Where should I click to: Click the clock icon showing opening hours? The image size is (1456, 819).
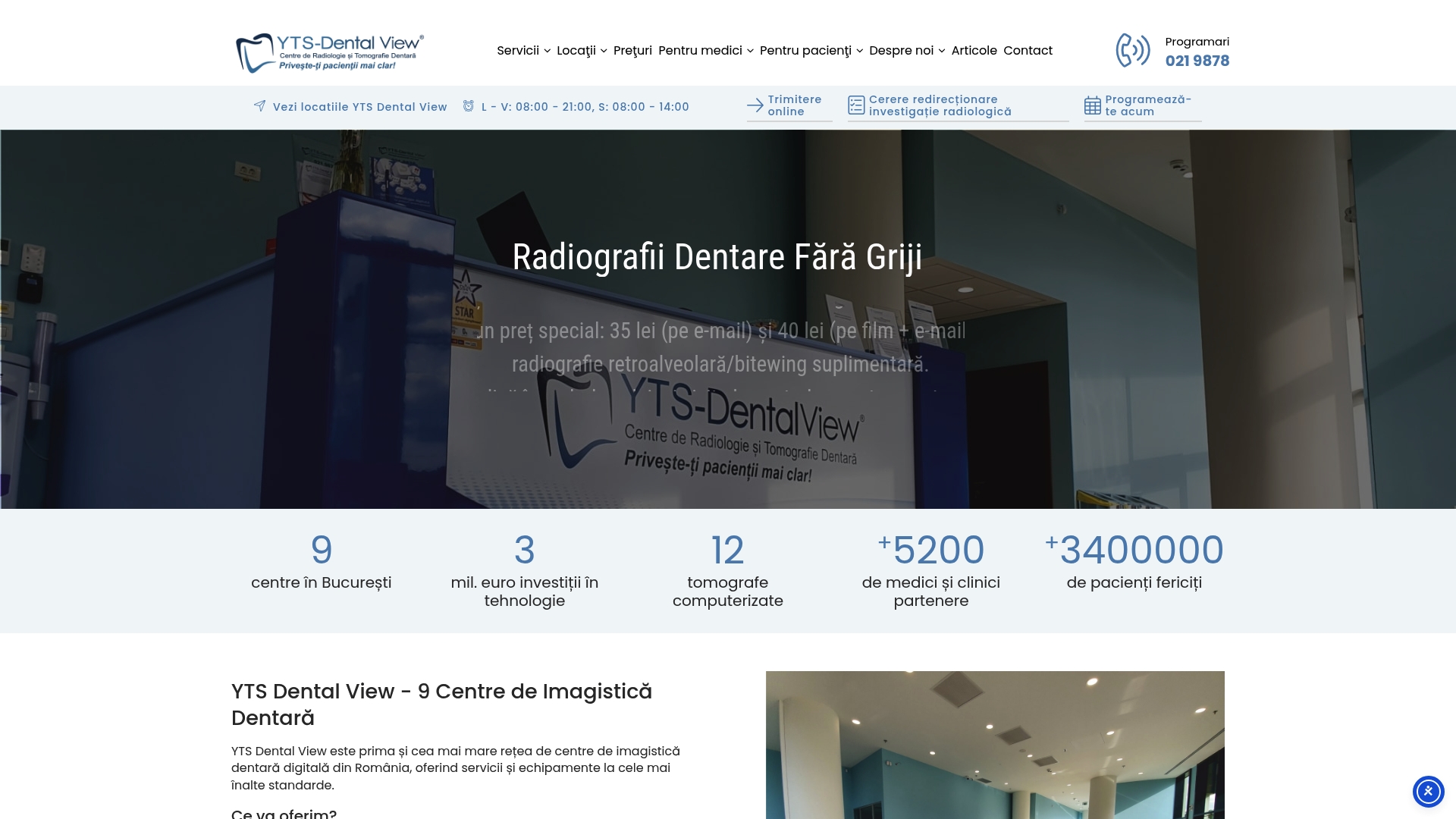click(x=468, y=106)
